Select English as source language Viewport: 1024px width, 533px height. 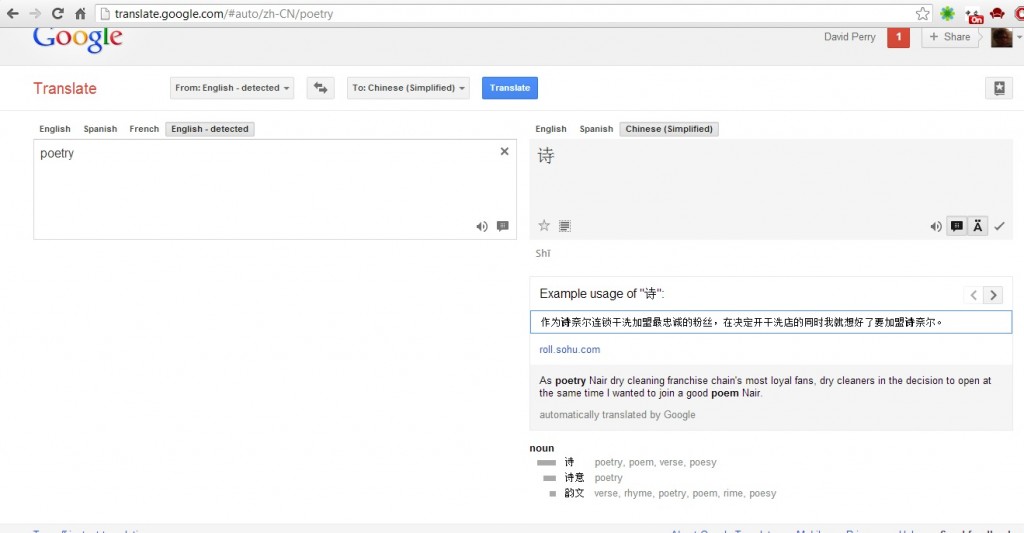[x=55, y=129]
